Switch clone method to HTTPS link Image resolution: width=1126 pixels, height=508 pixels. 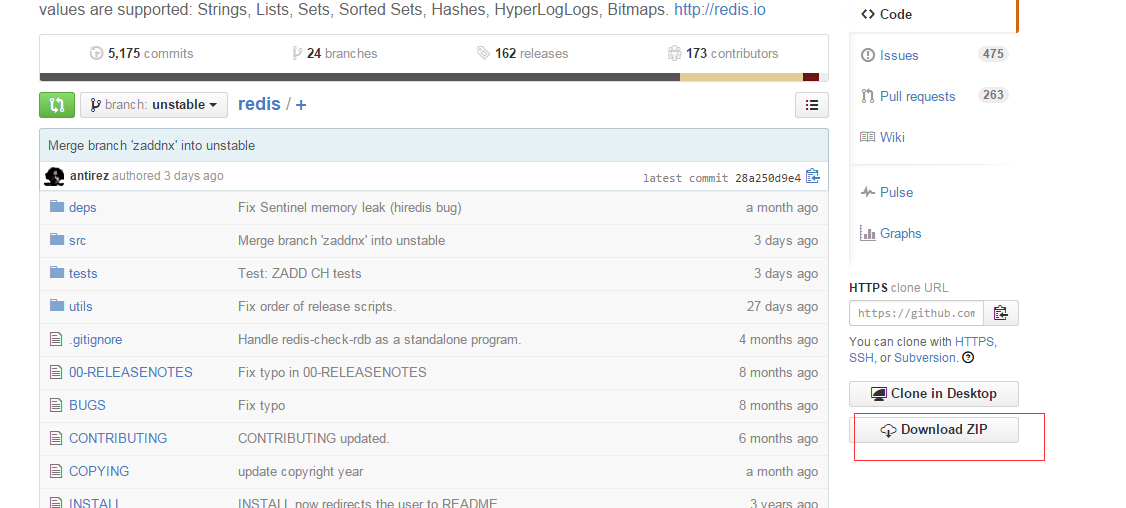(x=974, y=342)
